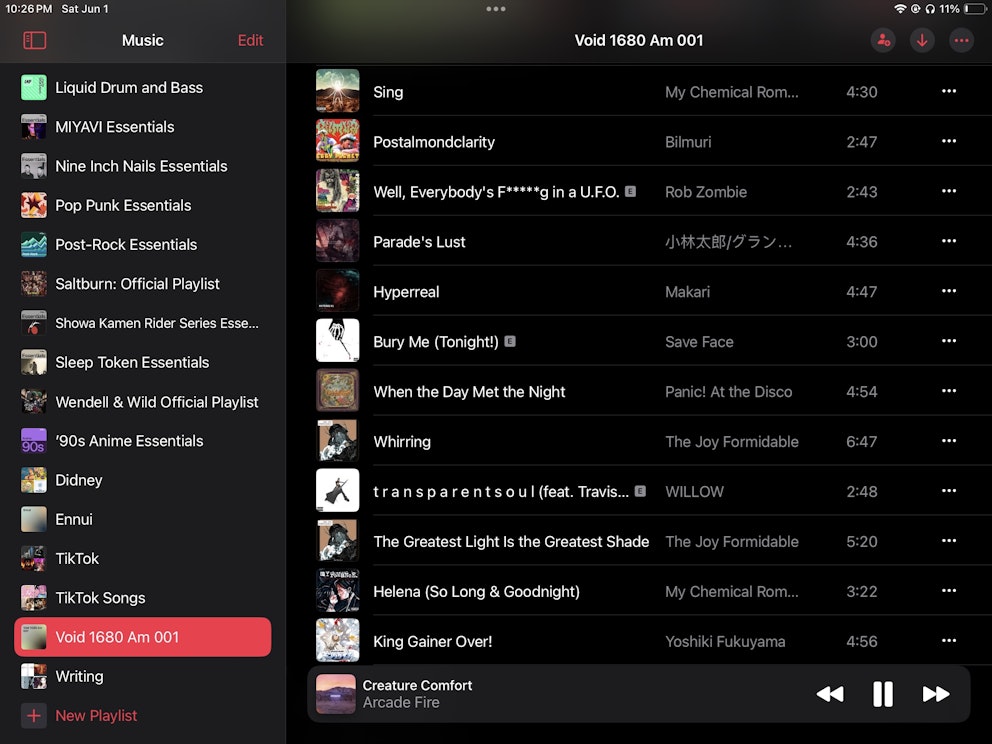Tap the Wi-Fi icon in status bar
This screenshot has width=992, height=744.
(x=900, y=9)
